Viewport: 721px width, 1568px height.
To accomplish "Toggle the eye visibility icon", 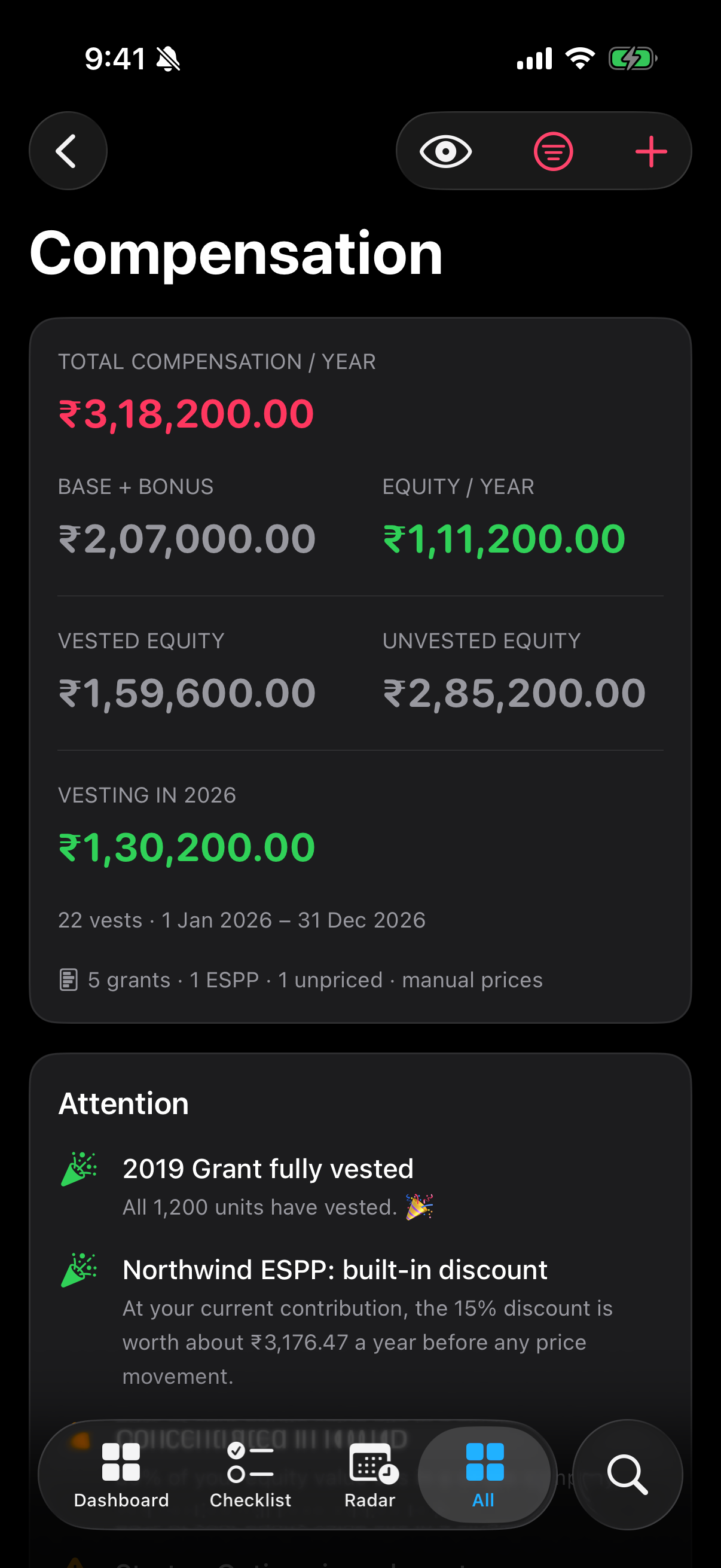I will click(x=445, y=151).
